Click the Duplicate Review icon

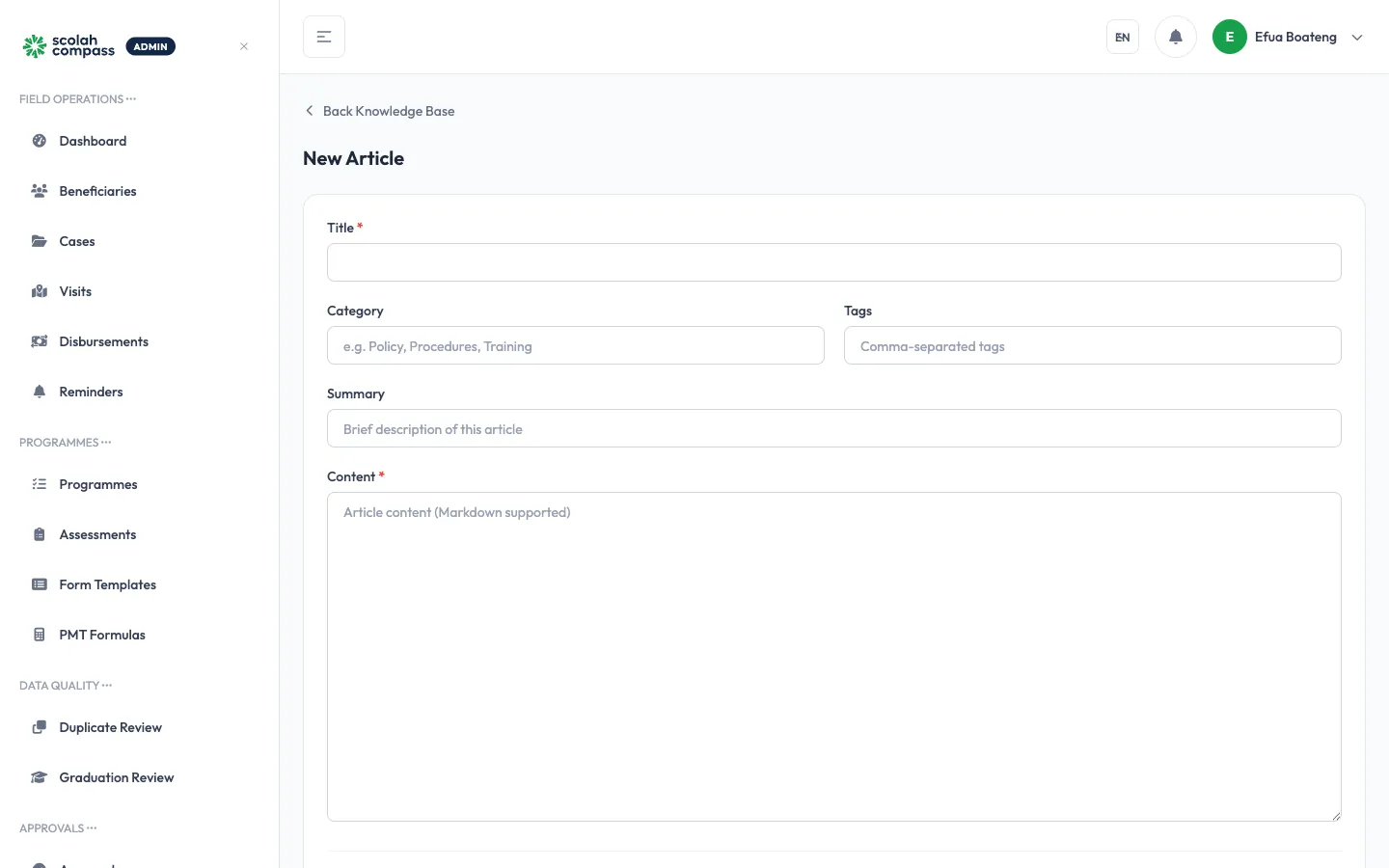(40, 727)
